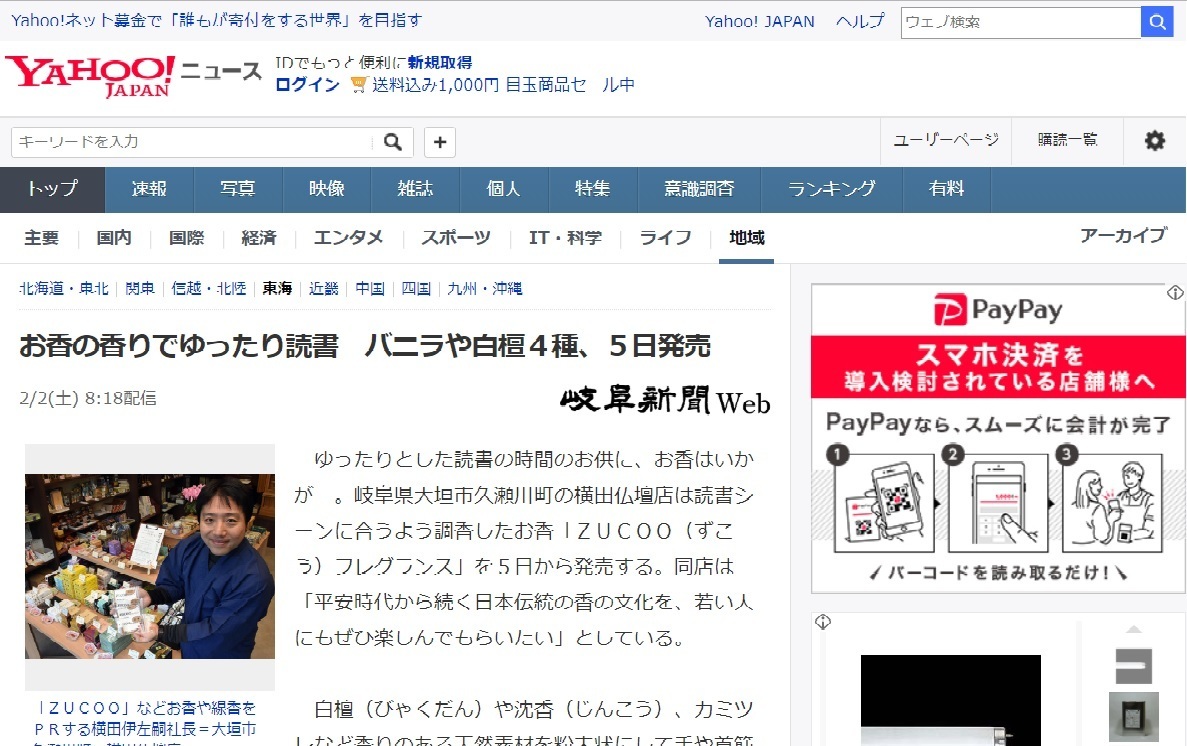Image resolution: width=1187 pixels, height=746 pixels.
Task: Select the エンタメ news category
Action: [347, 238]
